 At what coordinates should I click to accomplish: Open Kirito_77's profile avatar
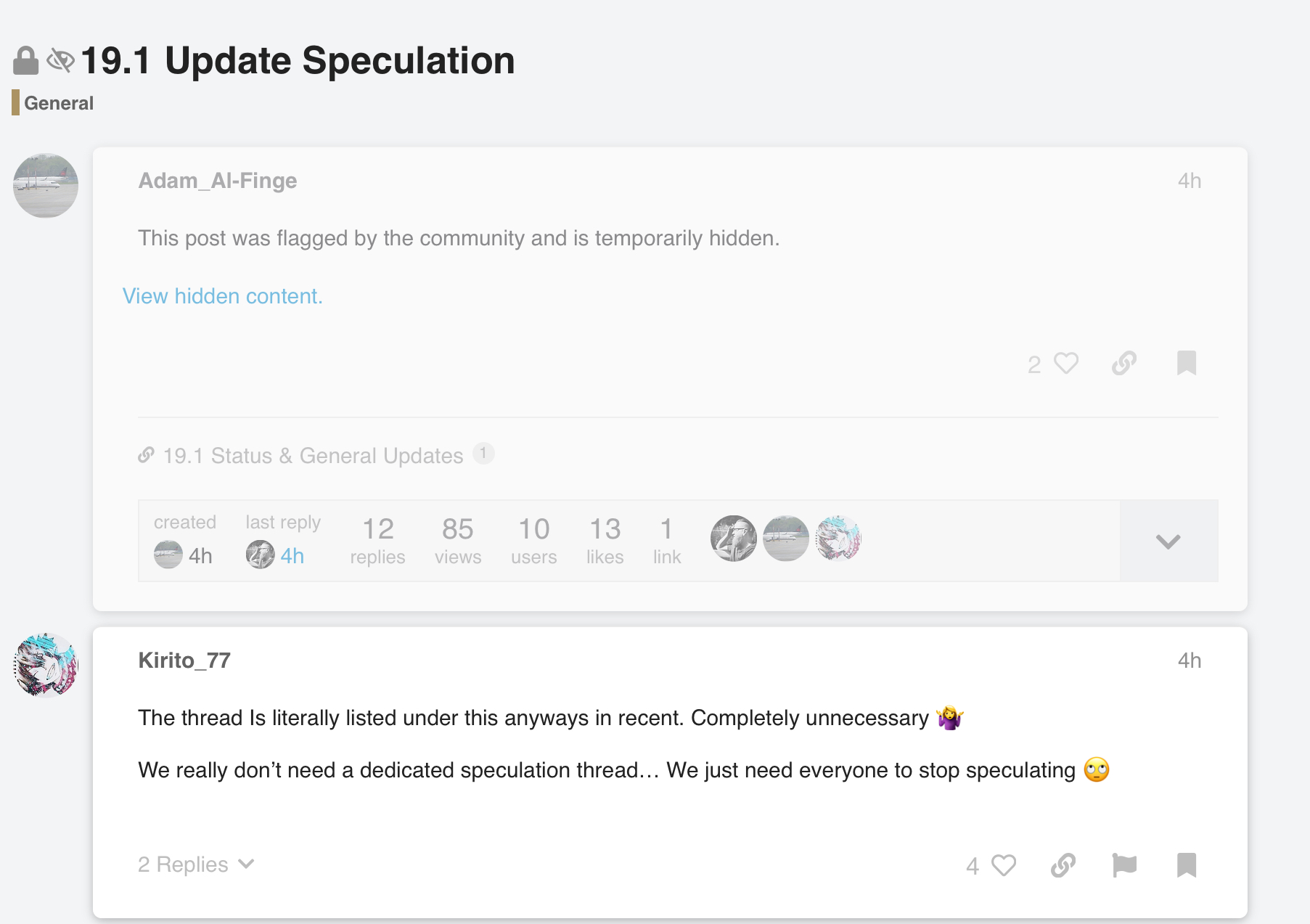(46, 665)
